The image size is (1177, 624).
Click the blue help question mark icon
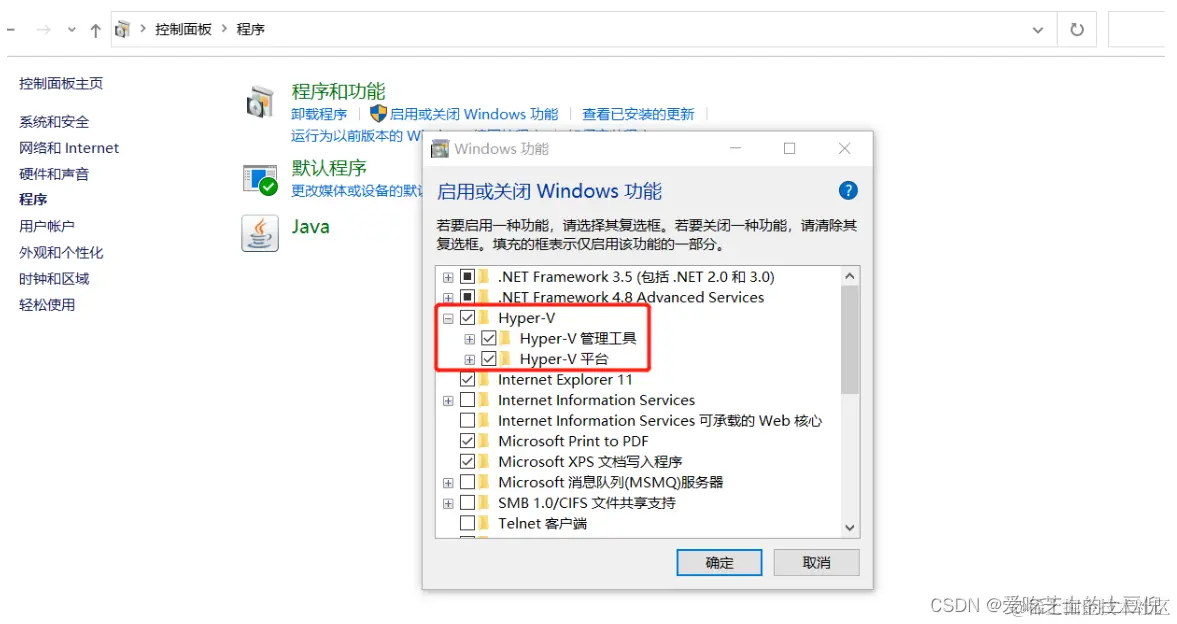pos(847,191)
